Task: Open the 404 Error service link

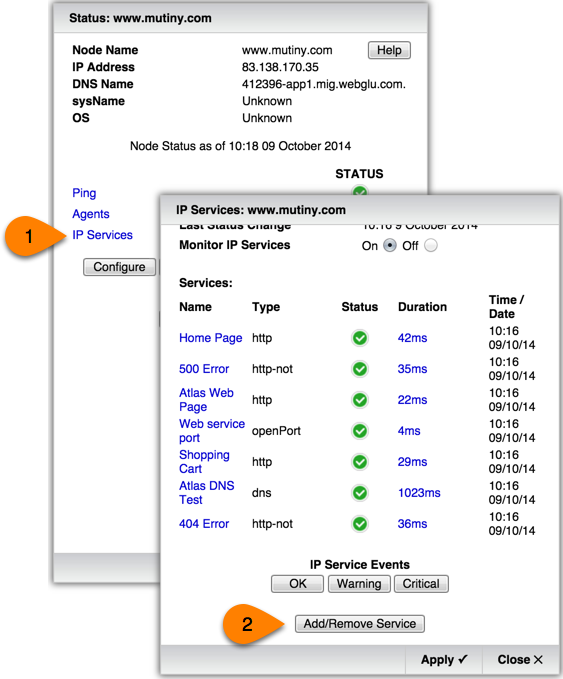Action: 204,524
